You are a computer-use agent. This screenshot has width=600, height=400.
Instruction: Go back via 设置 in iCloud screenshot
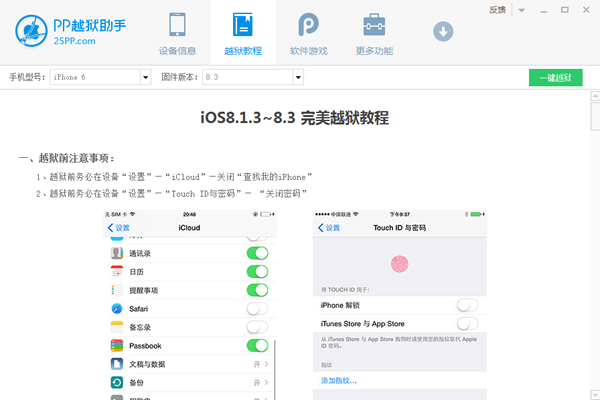tap(119, 228)
